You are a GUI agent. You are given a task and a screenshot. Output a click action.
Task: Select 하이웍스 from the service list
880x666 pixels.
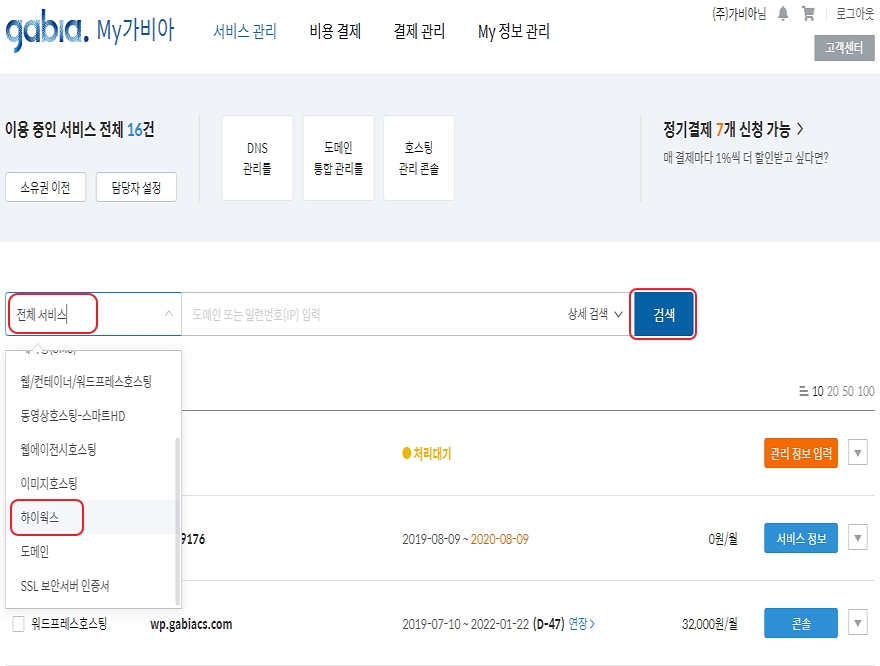[x=40, y=517]
